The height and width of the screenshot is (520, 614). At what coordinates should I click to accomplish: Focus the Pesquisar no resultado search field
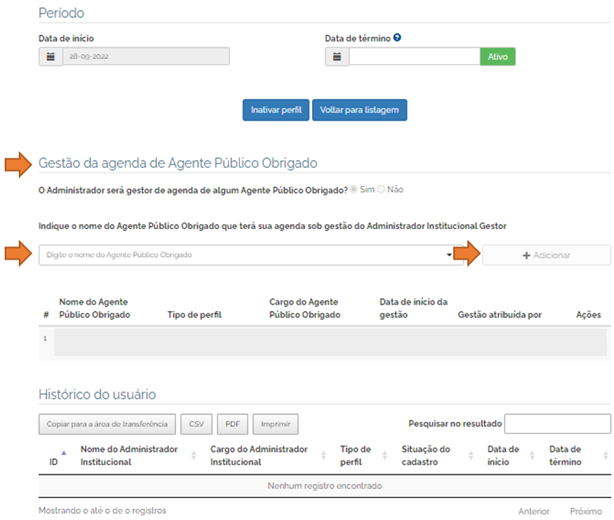click(x=557, y=424)
